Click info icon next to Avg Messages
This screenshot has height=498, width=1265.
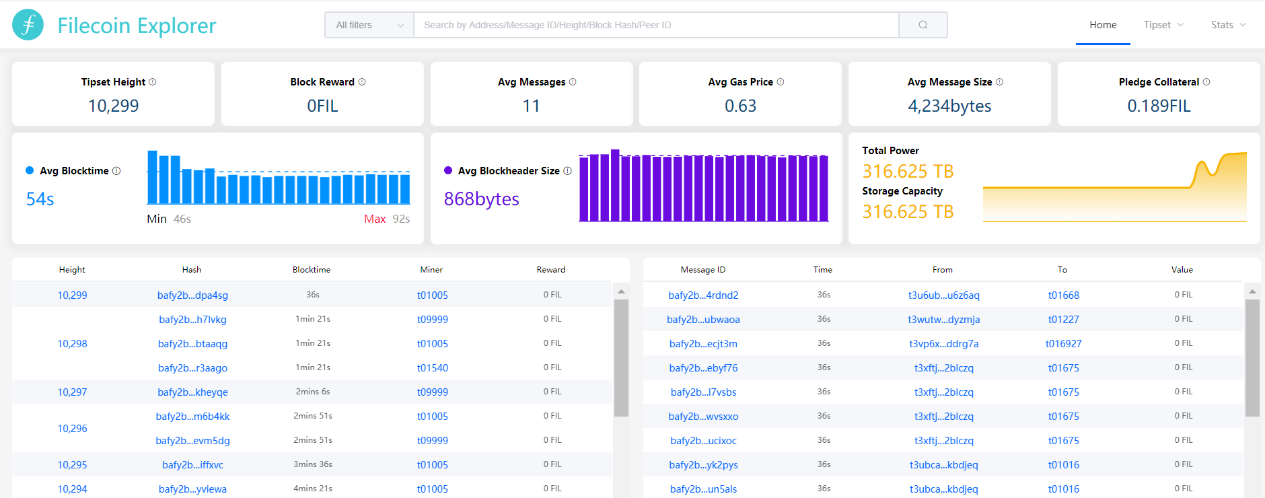[573, 82]
